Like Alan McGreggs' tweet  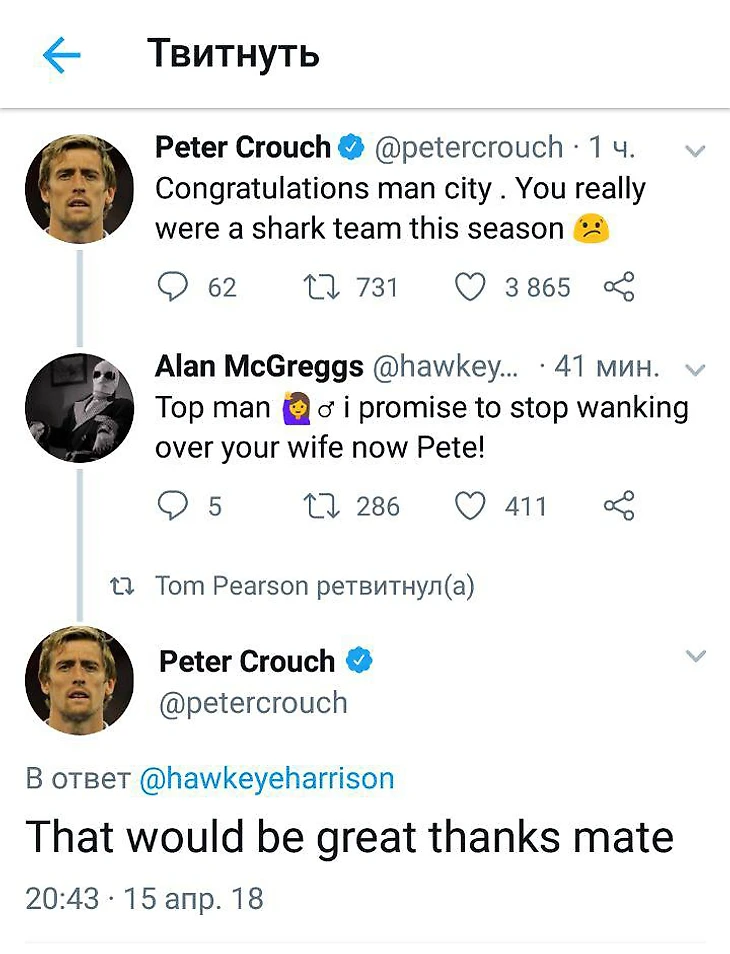tap(470, 506)
